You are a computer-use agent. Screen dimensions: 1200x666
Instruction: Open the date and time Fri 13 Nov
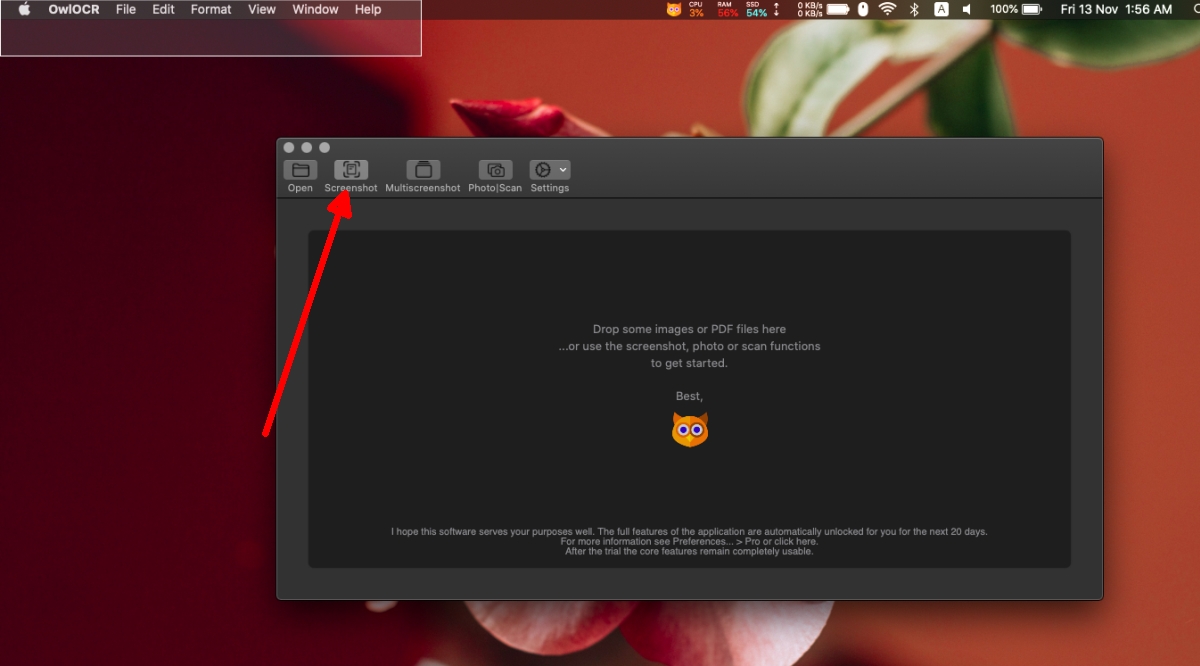pyautogui.click(x=1116, y=9)
